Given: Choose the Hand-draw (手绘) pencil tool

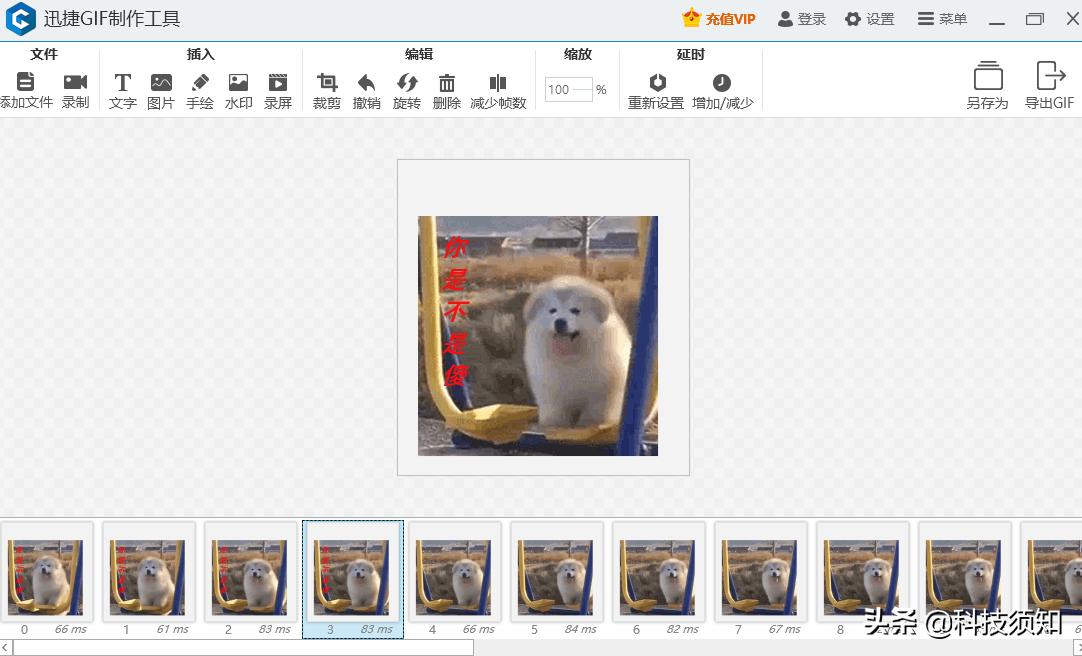Looking at the screenshot, I should 200,83.
